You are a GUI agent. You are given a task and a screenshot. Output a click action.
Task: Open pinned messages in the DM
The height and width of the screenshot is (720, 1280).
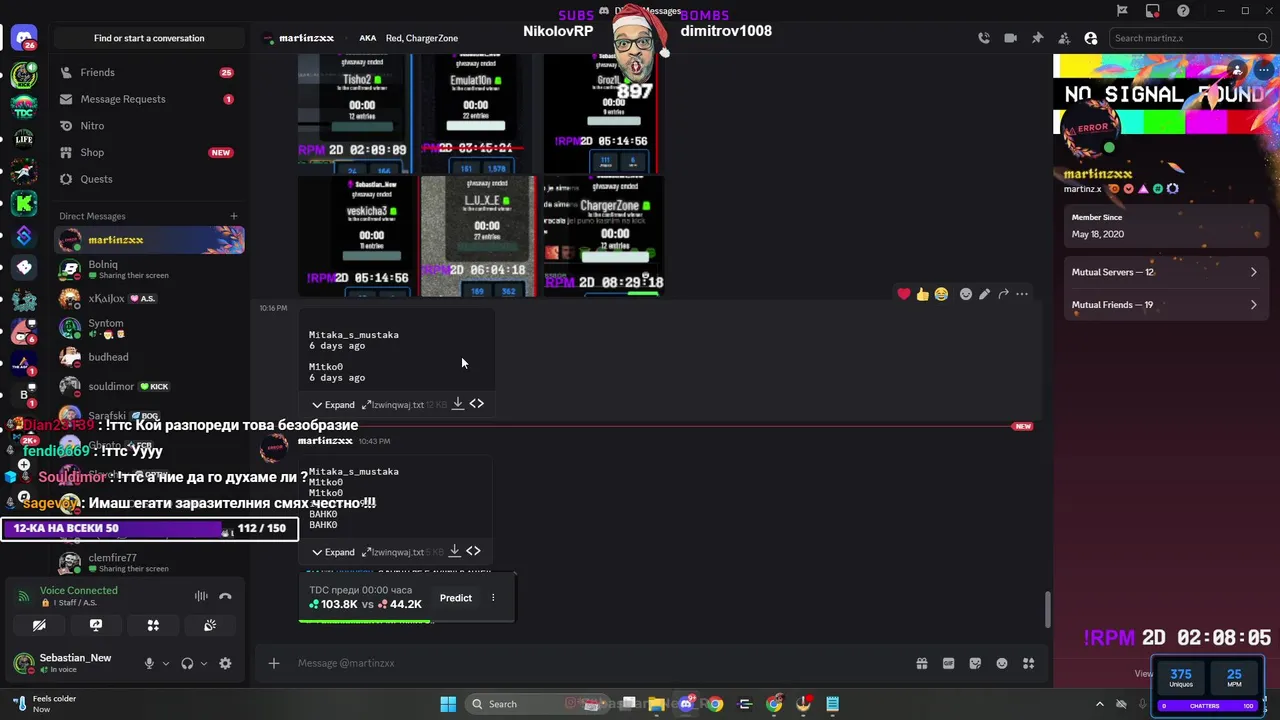click(1037, 38)
